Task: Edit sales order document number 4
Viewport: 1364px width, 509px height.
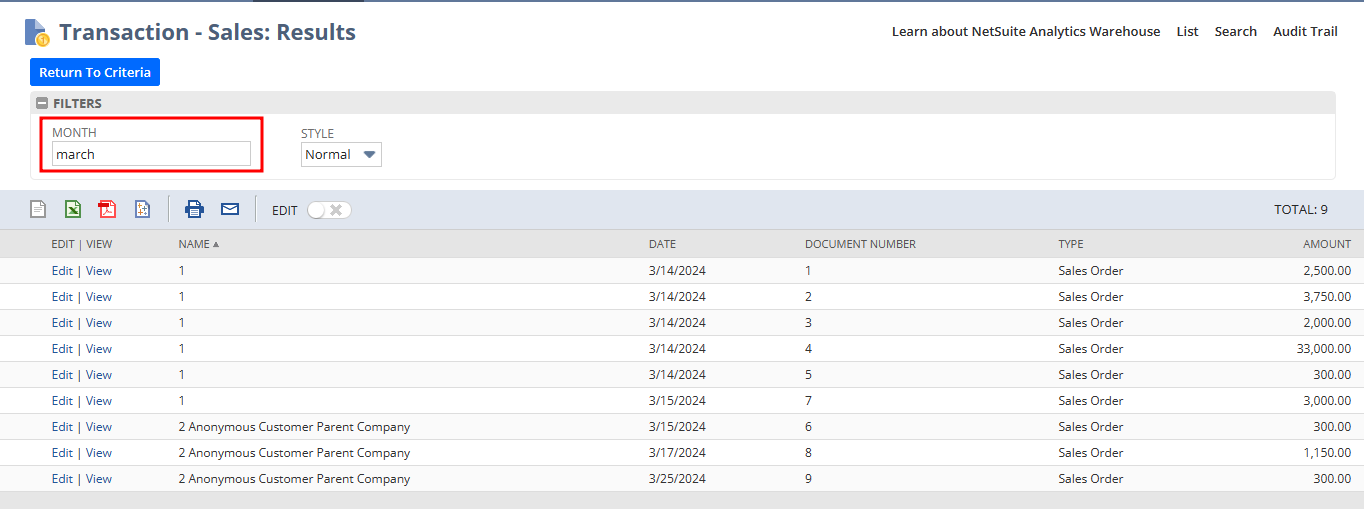Action: (x=62, y=349)
